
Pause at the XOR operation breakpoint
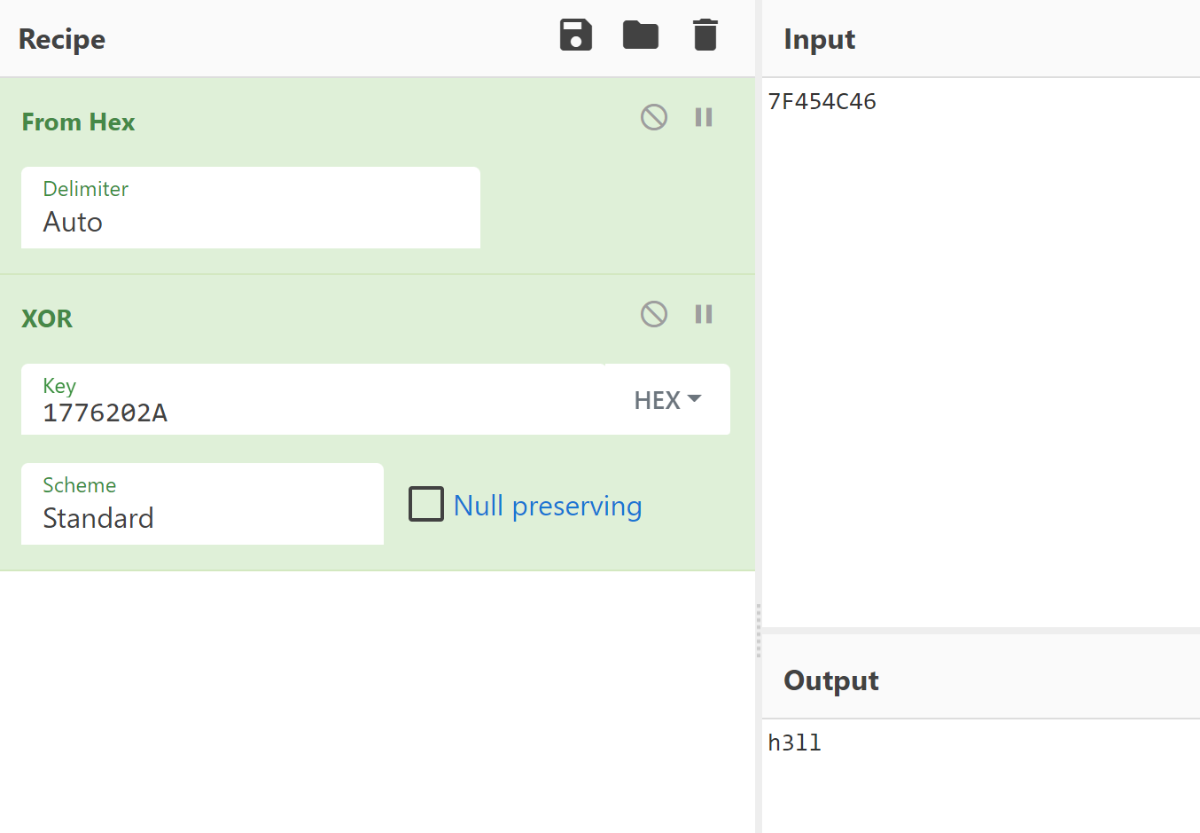click(x=704, y=315)
